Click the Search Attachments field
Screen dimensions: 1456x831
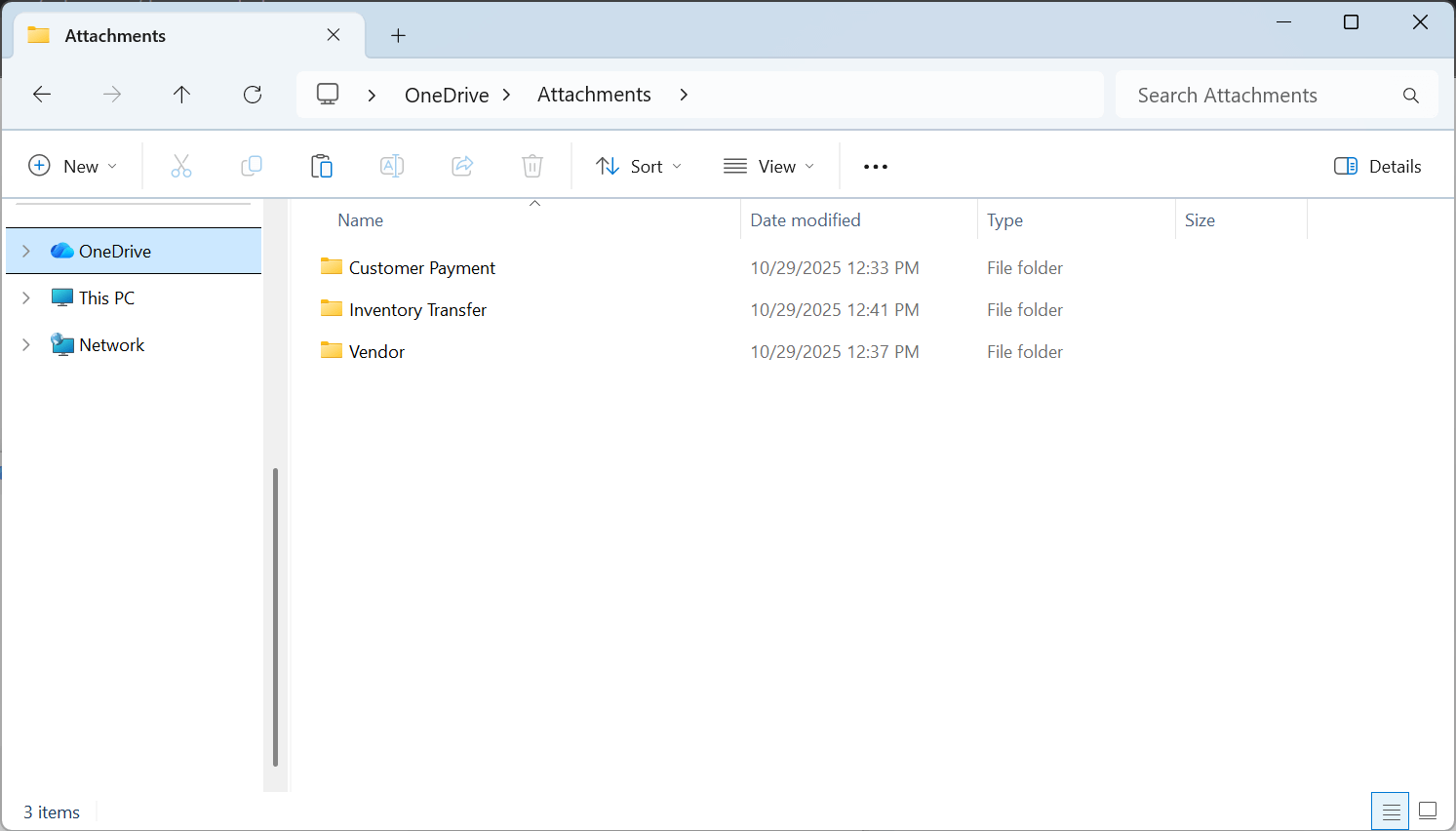click(x=1258, y=95)
